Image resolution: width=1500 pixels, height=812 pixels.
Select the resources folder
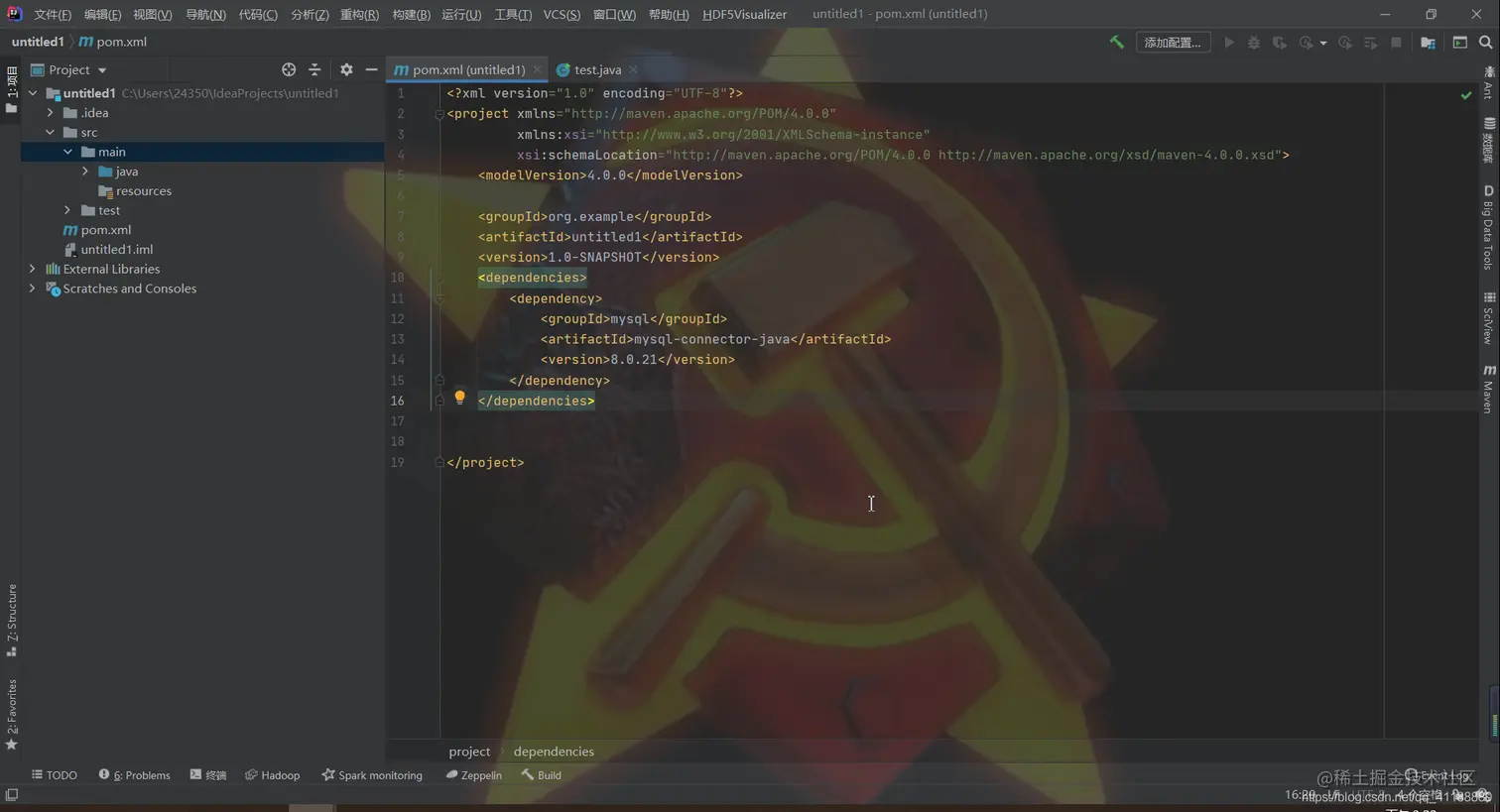[x=135, y=191]
